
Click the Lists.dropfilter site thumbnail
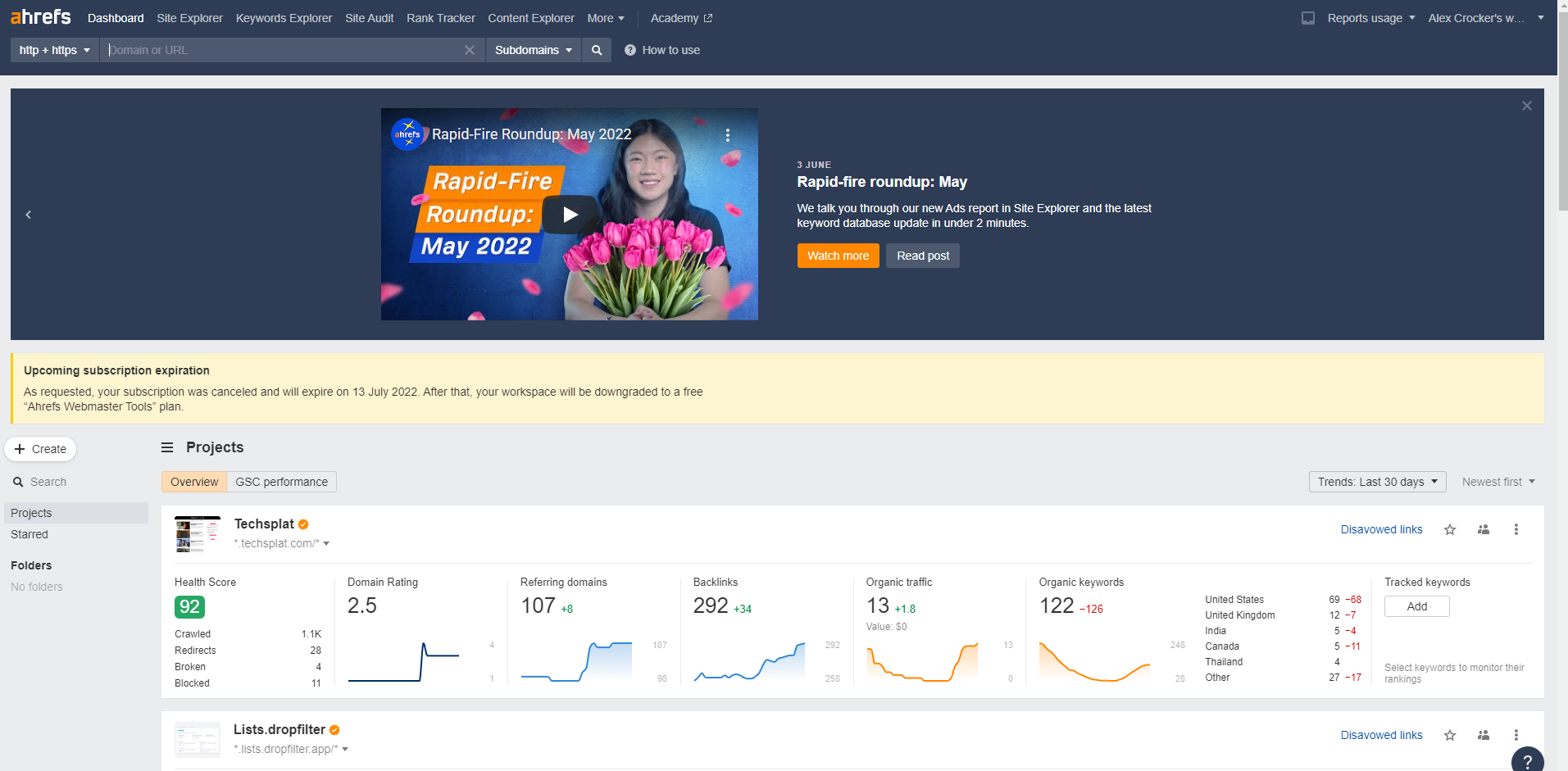pyautogui.click(x=198, y=740)
